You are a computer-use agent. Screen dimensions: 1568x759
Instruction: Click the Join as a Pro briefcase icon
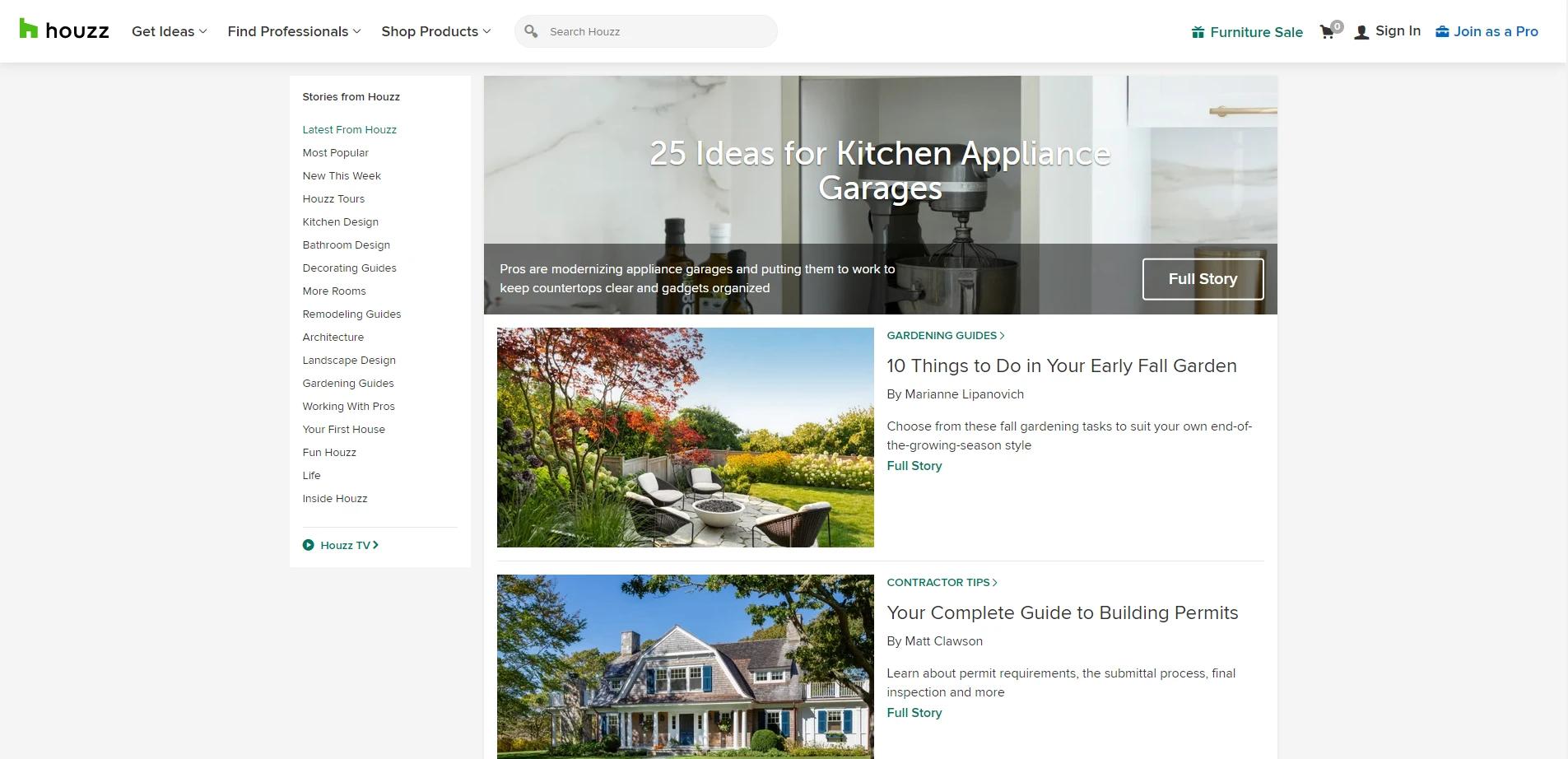coord(1442,31)
